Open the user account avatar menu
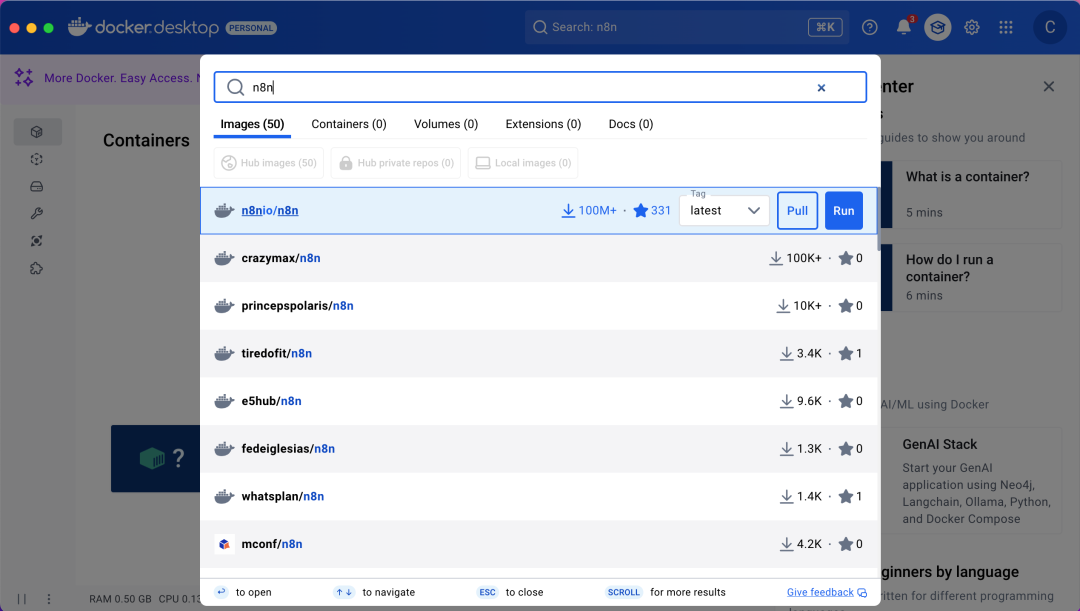Screen dimensions: 1080x611 [1049, 27]
